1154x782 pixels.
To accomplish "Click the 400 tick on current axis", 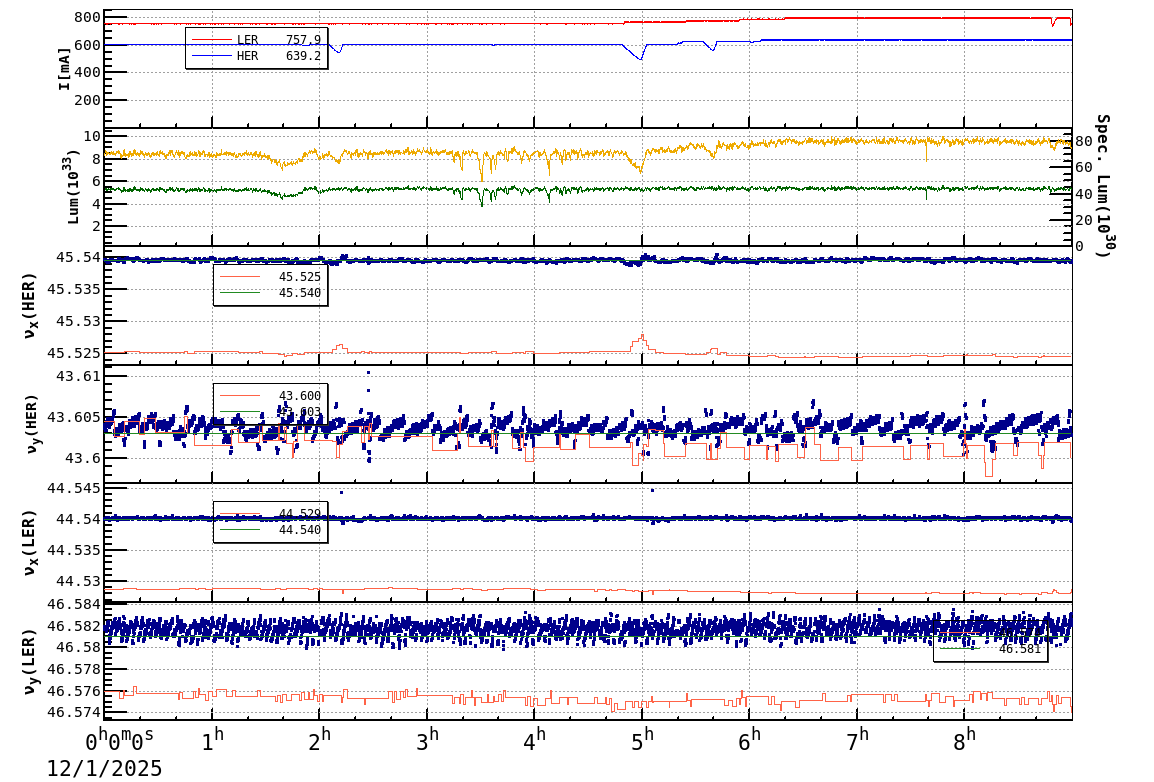I will [87, 72].
